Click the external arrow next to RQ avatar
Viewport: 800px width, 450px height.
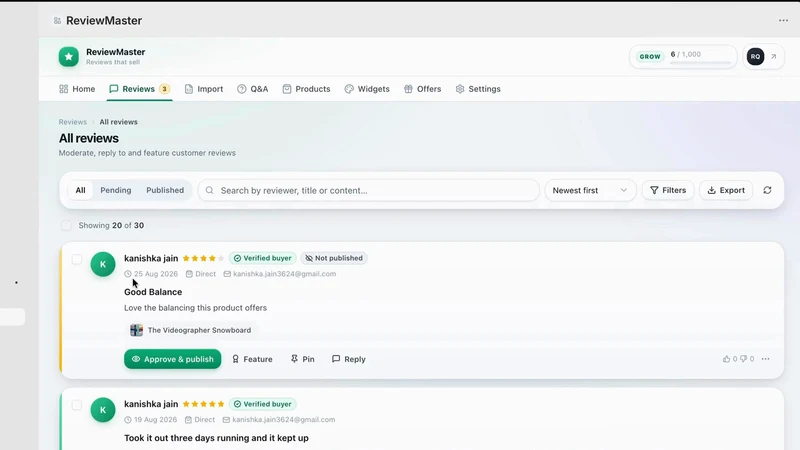point(773,57)
